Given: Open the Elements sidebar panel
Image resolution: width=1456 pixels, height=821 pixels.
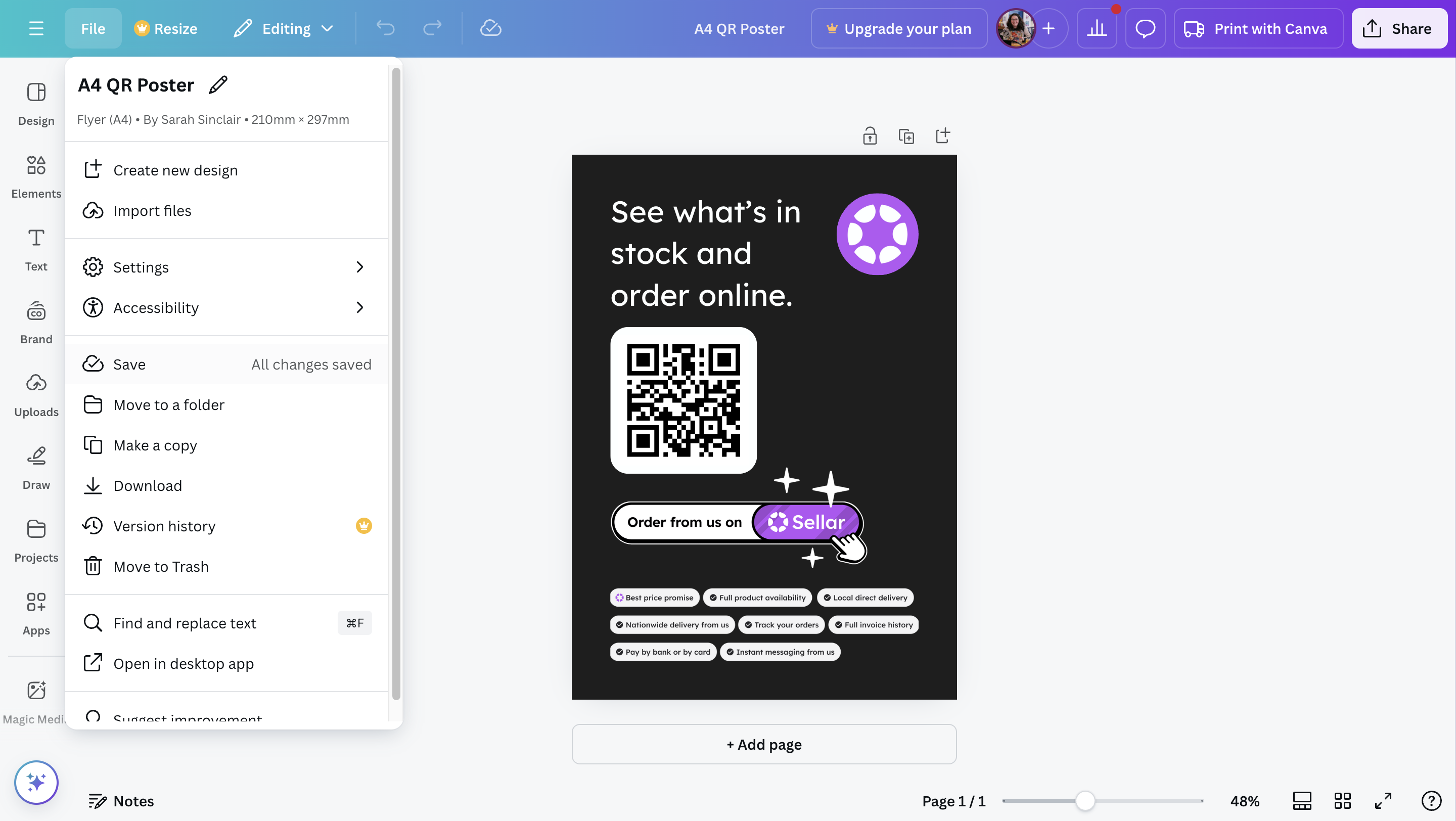Looking at the screenshot, I should [x=36, y=176].
